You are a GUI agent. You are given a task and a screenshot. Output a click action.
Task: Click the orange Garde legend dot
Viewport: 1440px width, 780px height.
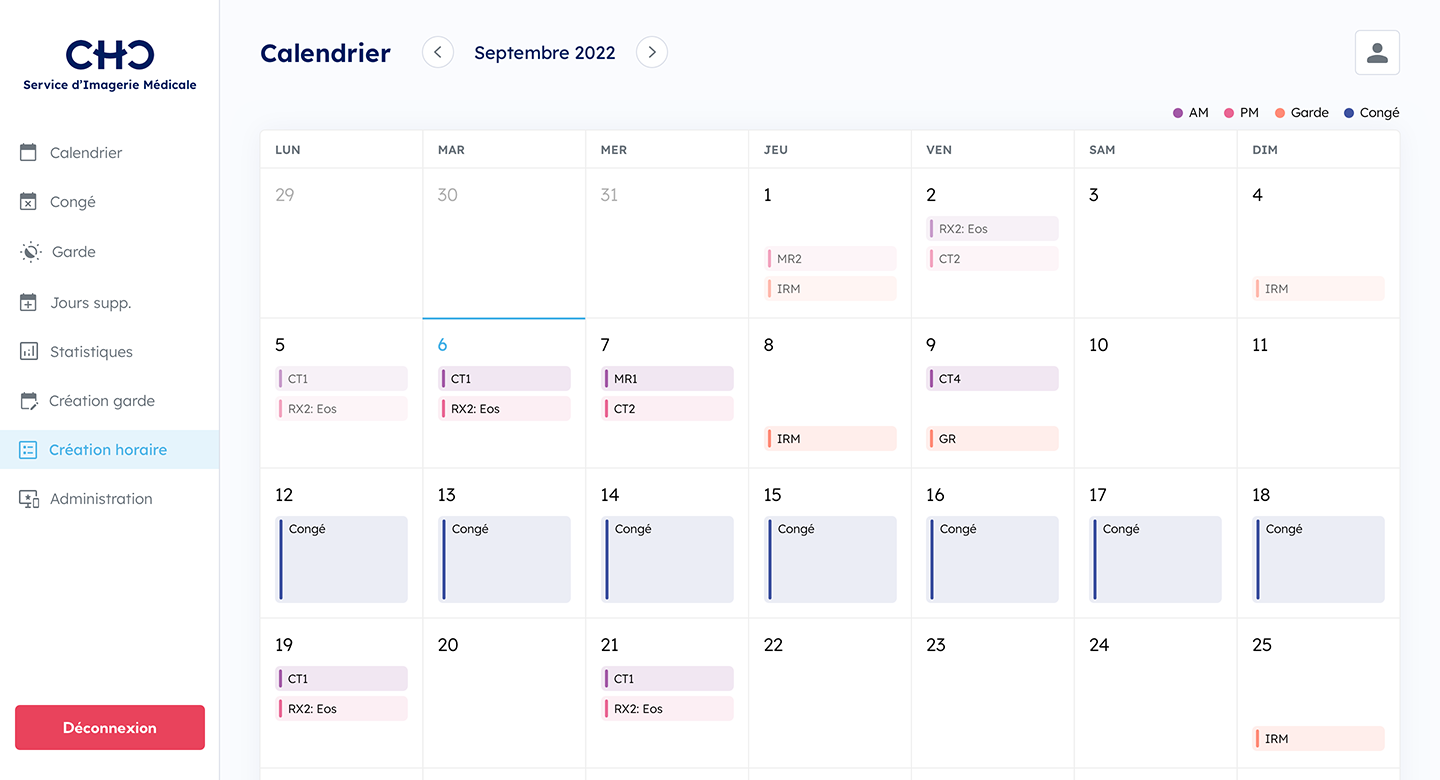click(x=1280, y=113)
